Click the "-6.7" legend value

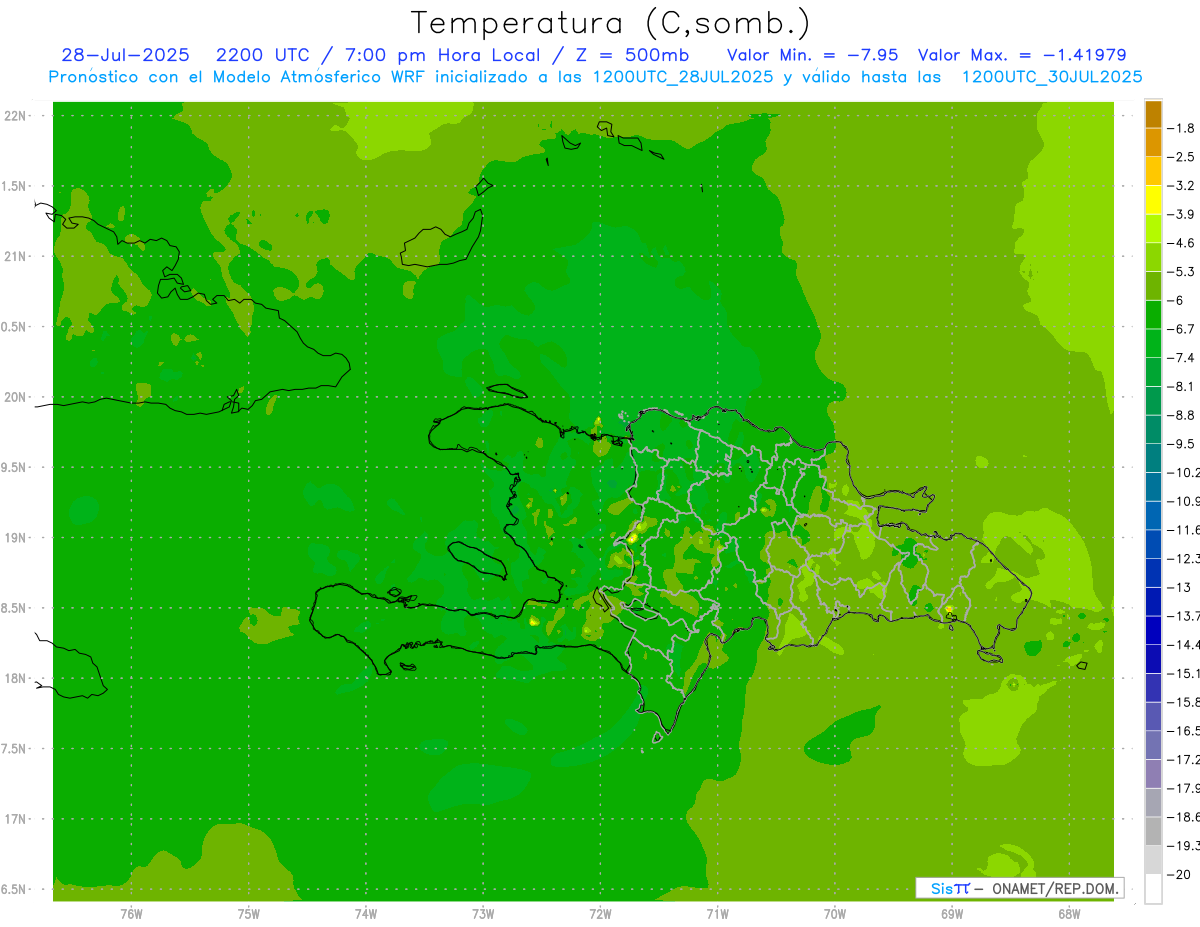tap(1181, 329)
